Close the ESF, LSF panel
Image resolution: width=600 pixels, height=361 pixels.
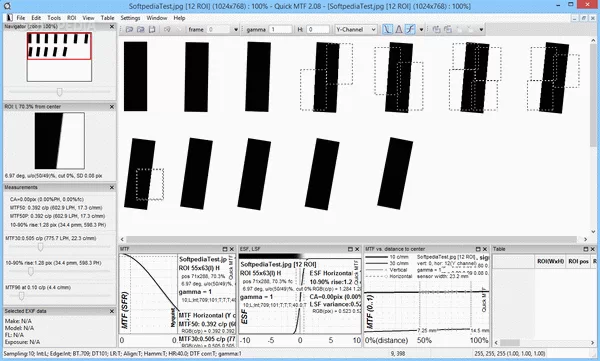click(357, 249)
